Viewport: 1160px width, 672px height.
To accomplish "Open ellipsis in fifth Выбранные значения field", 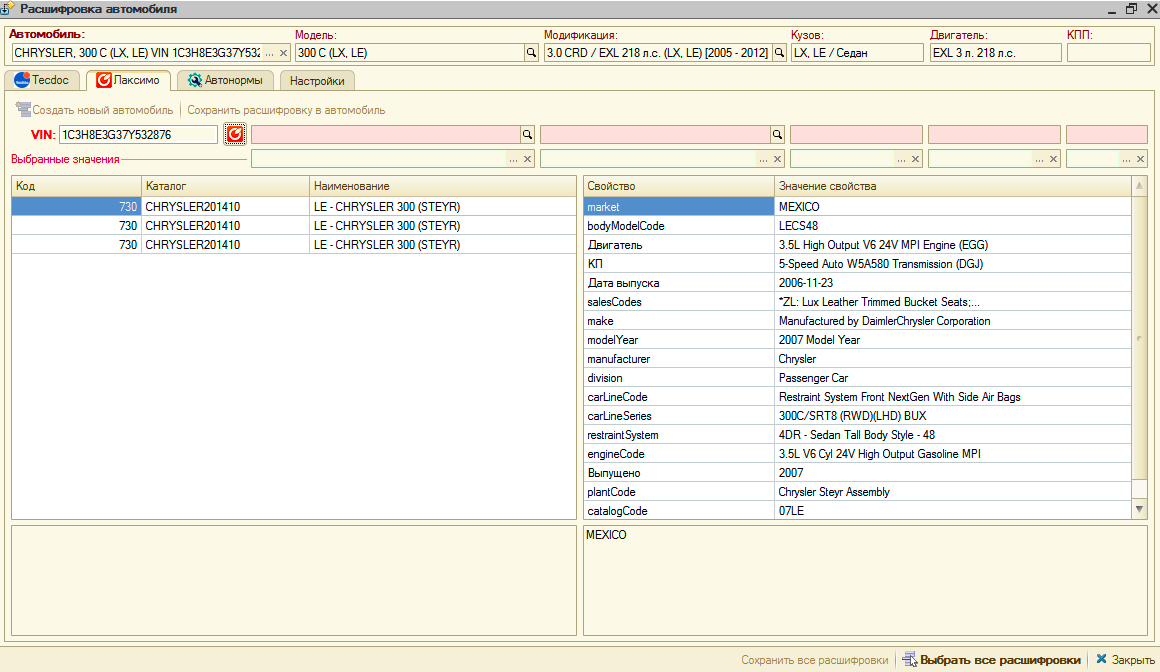I will pyautogui.click(x=1126, y=159).
